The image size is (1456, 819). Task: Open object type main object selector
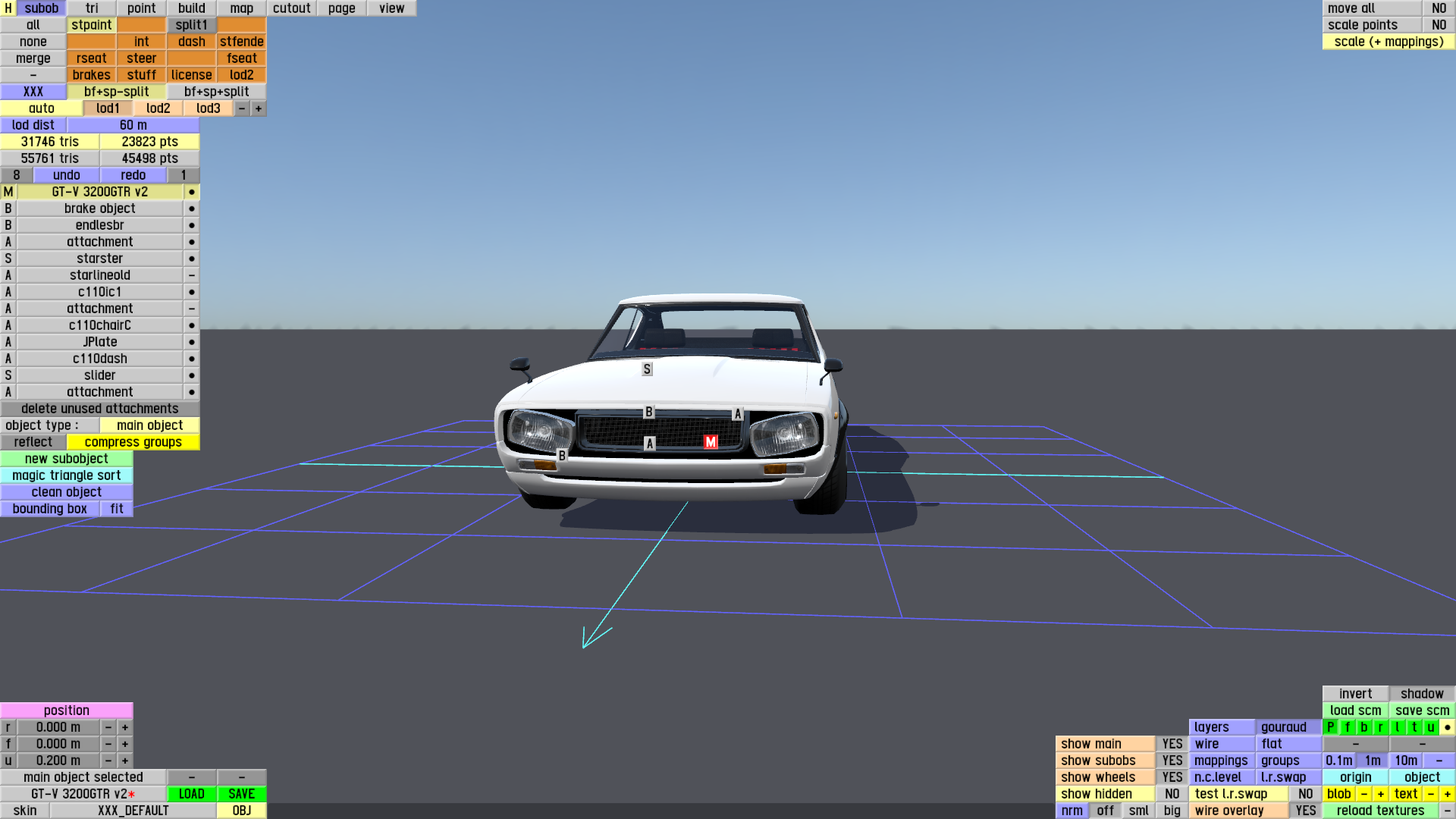click(x=149, y=425)
